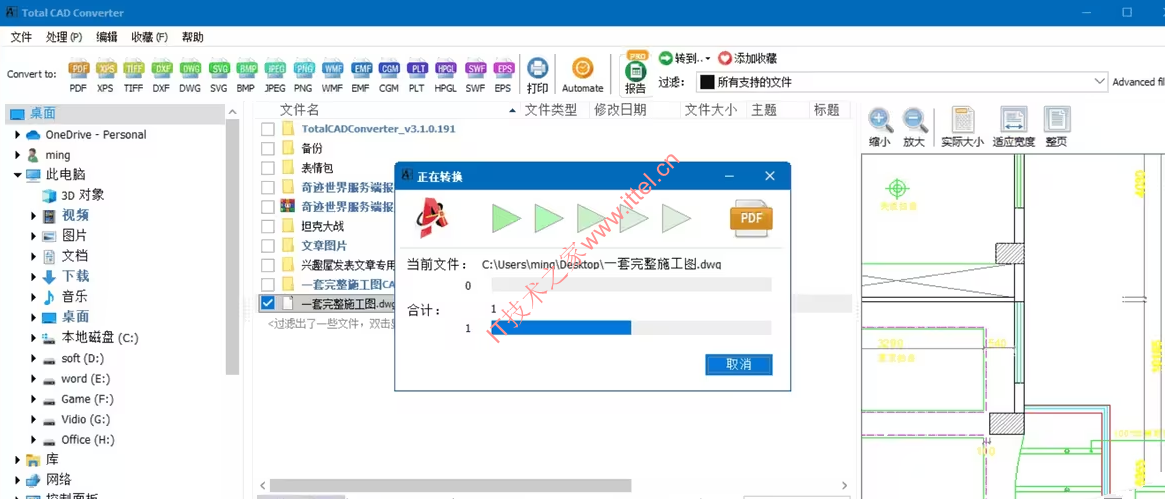
Task: Select PNG as target format
Action: coord(303,75)
